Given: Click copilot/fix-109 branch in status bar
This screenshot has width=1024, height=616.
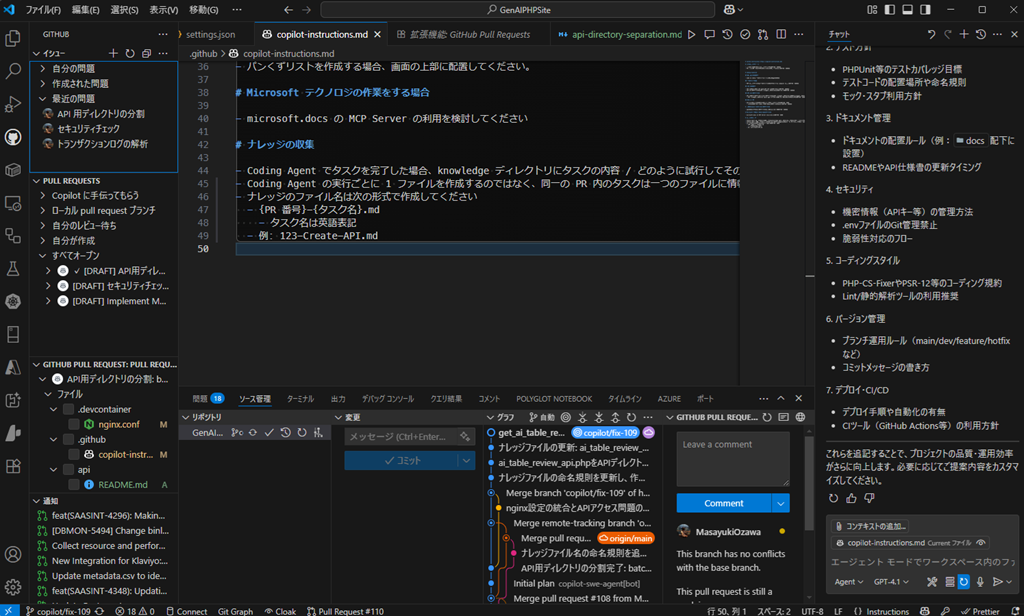Looking at the screenshot, I should 58,611.
